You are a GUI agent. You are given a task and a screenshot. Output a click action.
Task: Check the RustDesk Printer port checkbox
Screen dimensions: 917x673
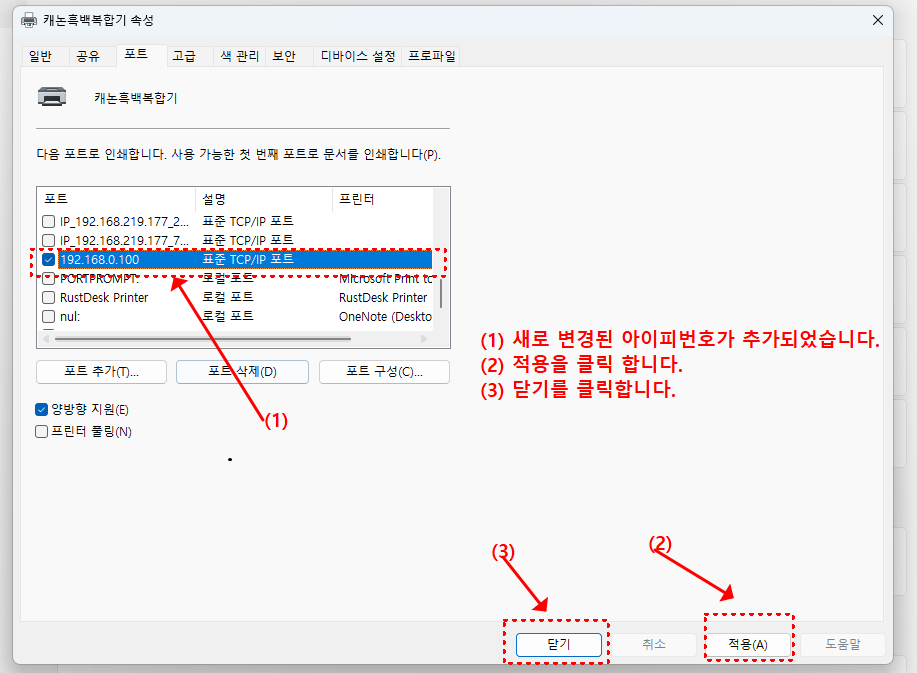tap(47, 298)
